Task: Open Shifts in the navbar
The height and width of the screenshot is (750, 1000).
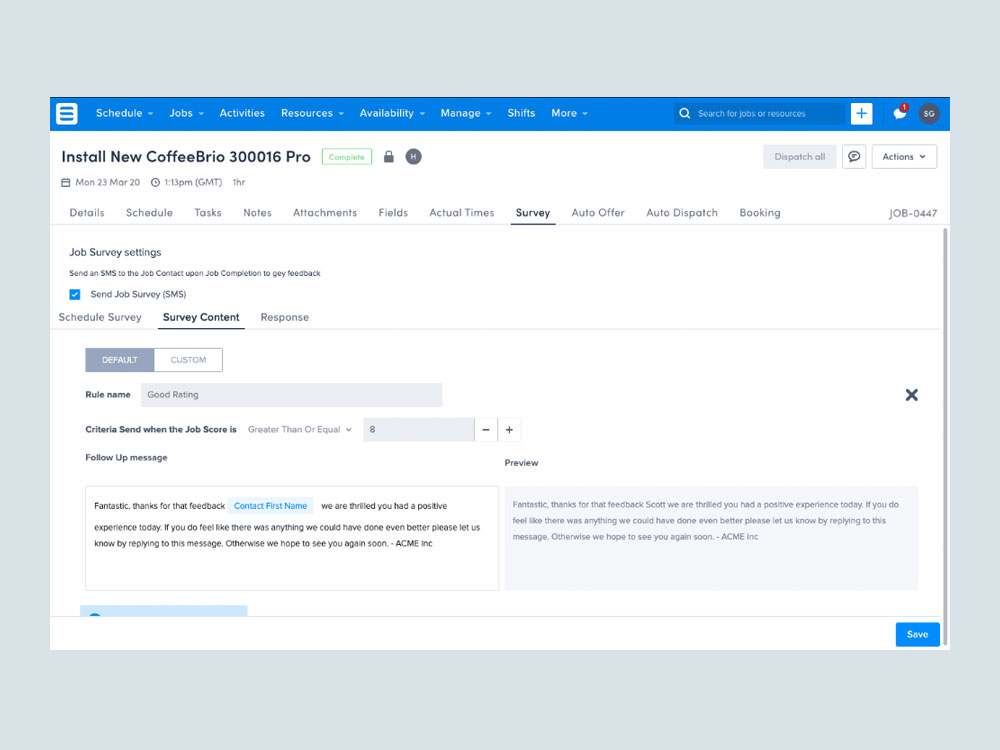Action: click(521, 113)
